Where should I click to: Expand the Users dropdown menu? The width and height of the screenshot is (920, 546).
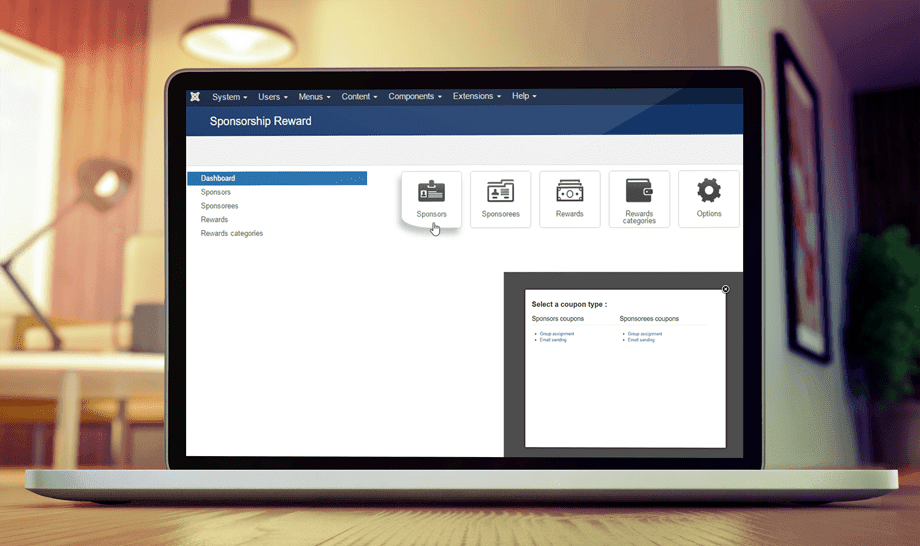tap(272, 97)
